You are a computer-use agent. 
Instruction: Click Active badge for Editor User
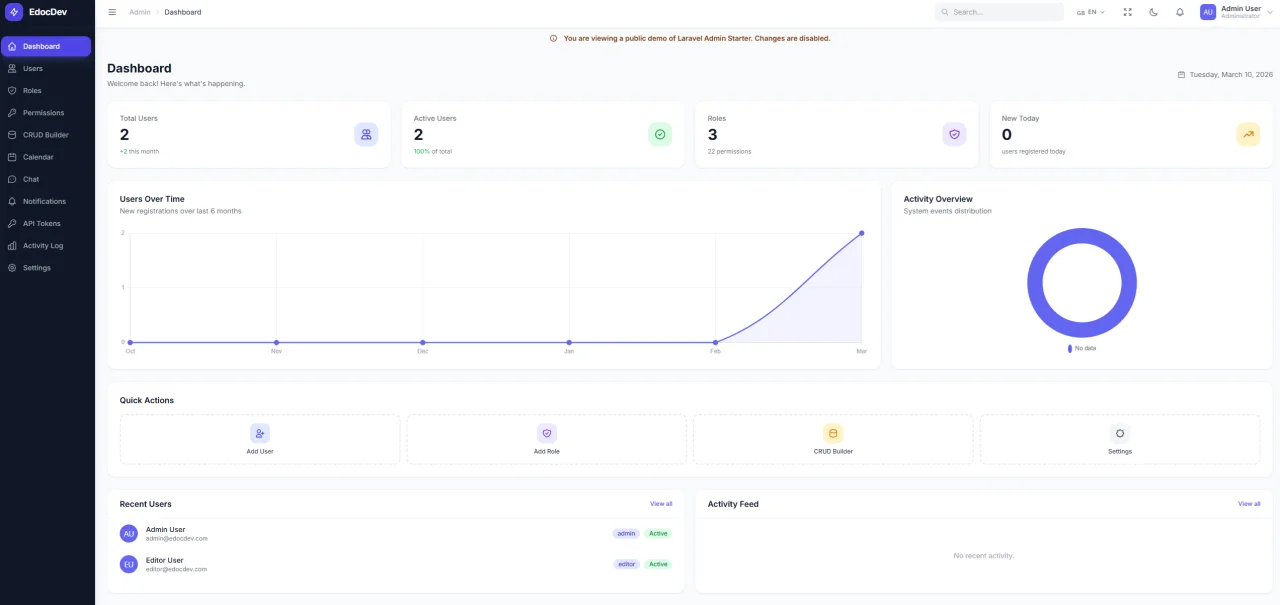tap(658, 564)
